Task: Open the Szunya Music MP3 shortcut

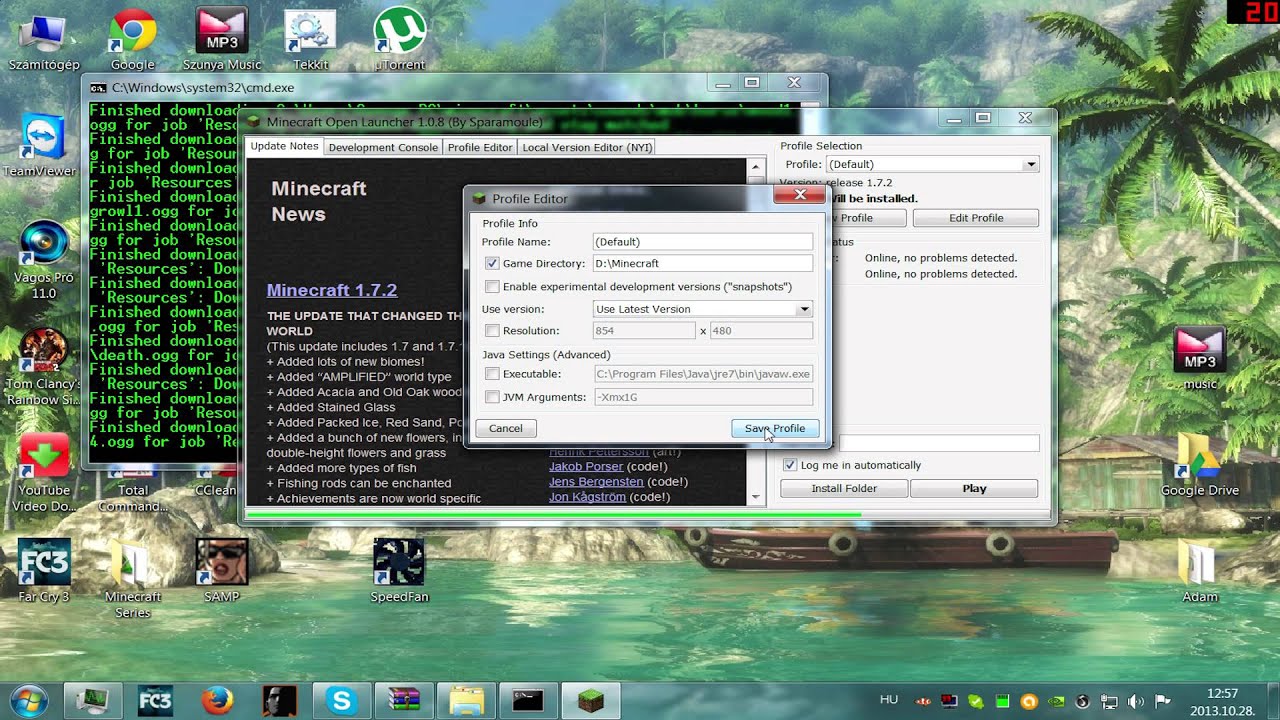Action: pyautogui.click(x=221, y=40)
